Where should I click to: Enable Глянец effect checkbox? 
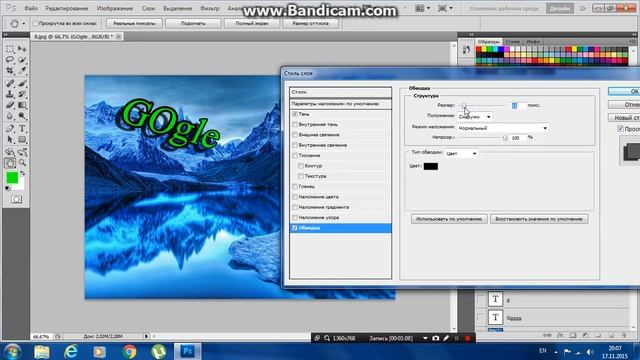pos(295,187)
